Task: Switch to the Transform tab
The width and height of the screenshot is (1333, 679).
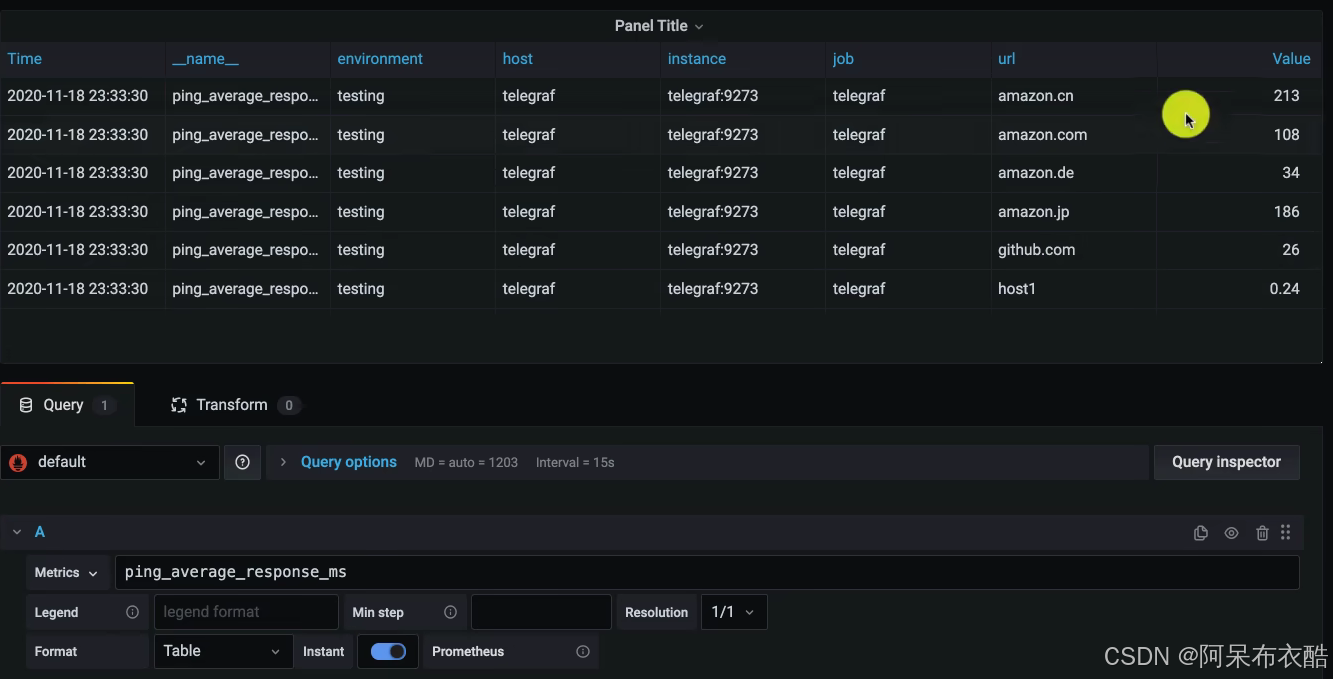Action: coord(231,404)
